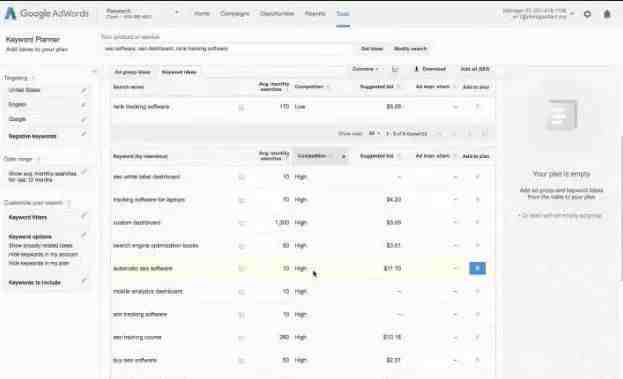
Task: Click the Download button
Action: [430, 69]
